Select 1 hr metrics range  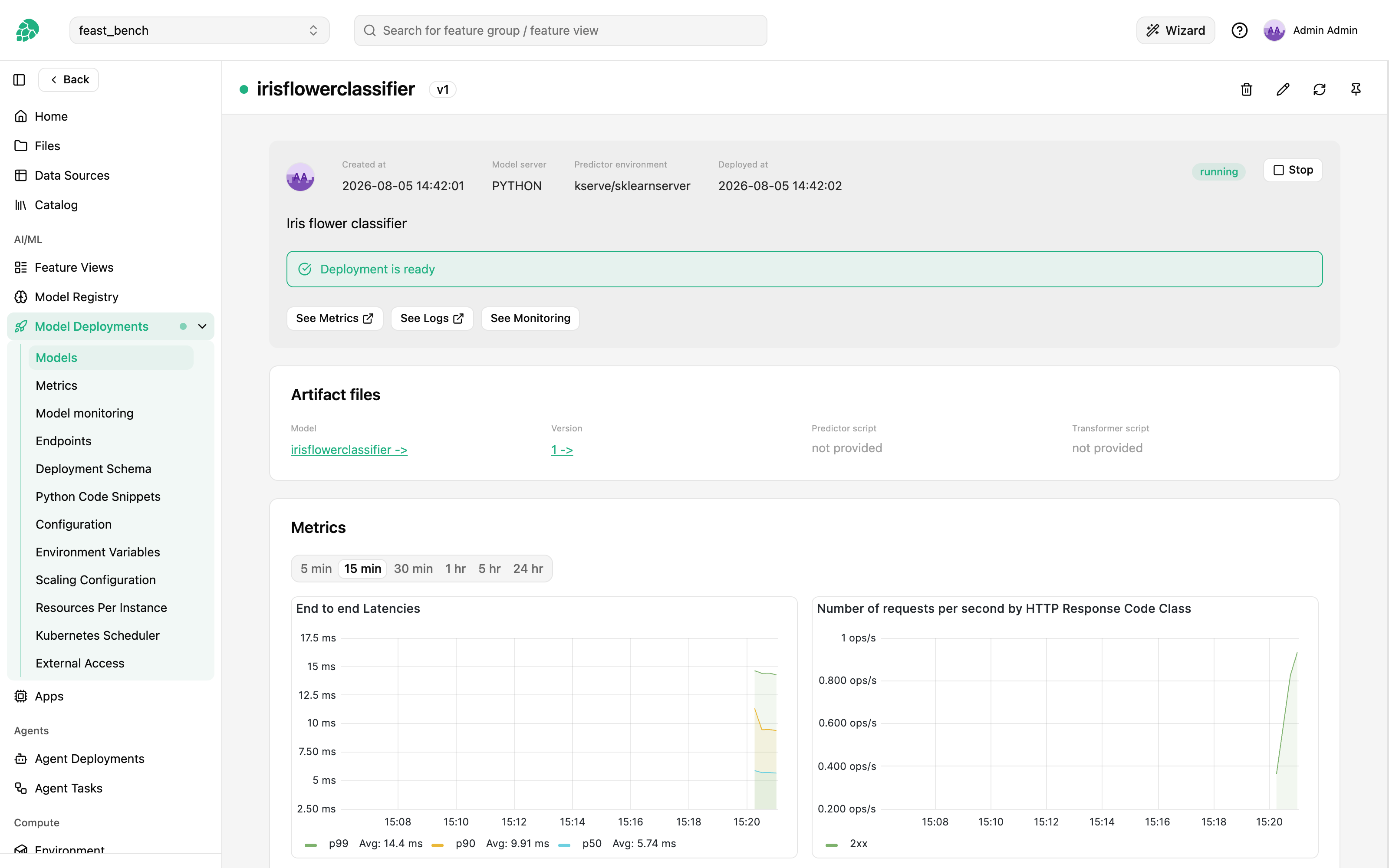point(455,569)
